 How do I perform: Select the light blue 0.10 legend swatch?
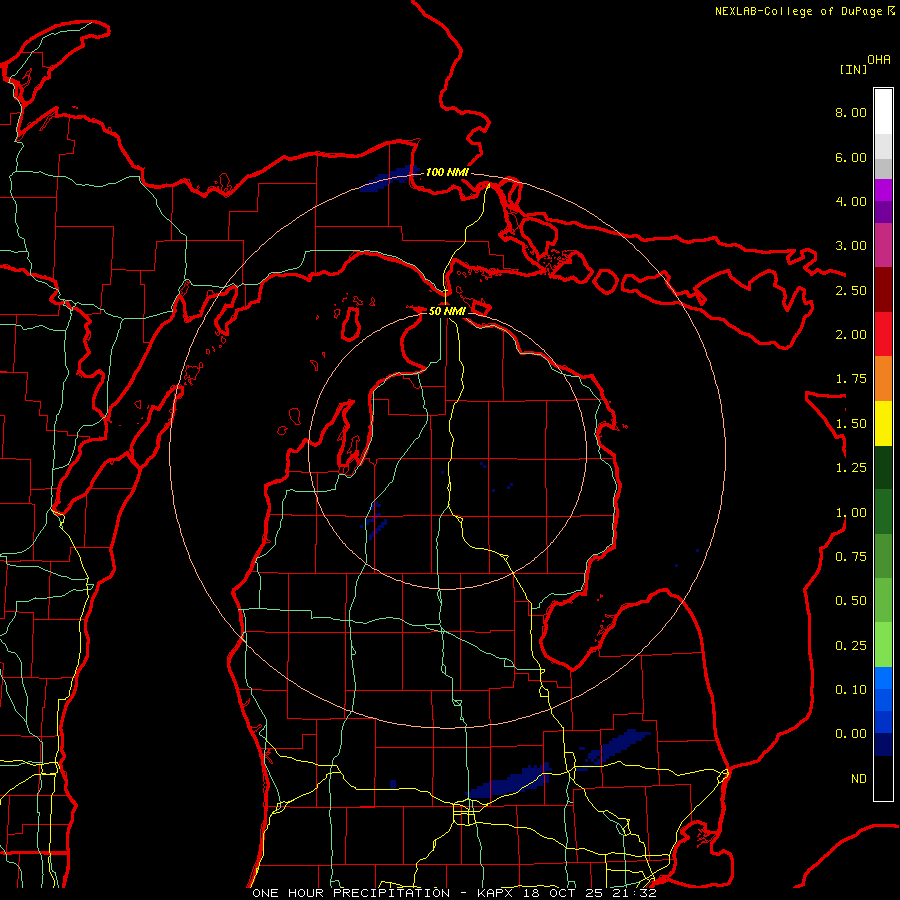point(883,678)
